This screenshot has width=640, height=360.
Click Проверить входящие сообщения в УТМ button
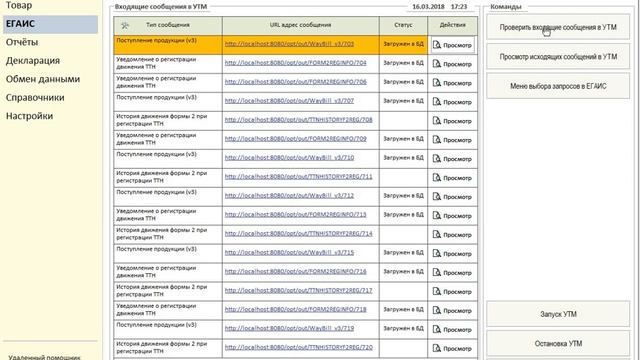pyautogui.click(x=558, y=27)
